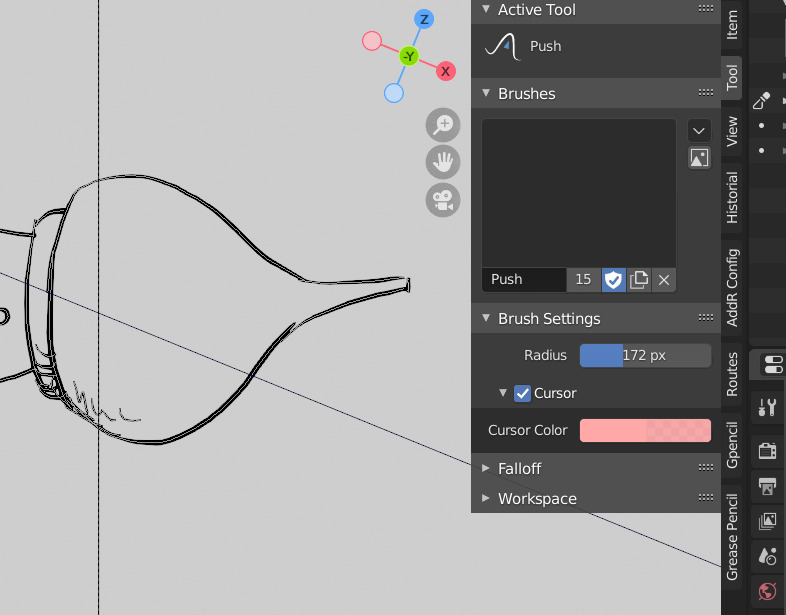786x615 pixels.
Task: Expand the Workspace panel
Action: coord(486,498)
